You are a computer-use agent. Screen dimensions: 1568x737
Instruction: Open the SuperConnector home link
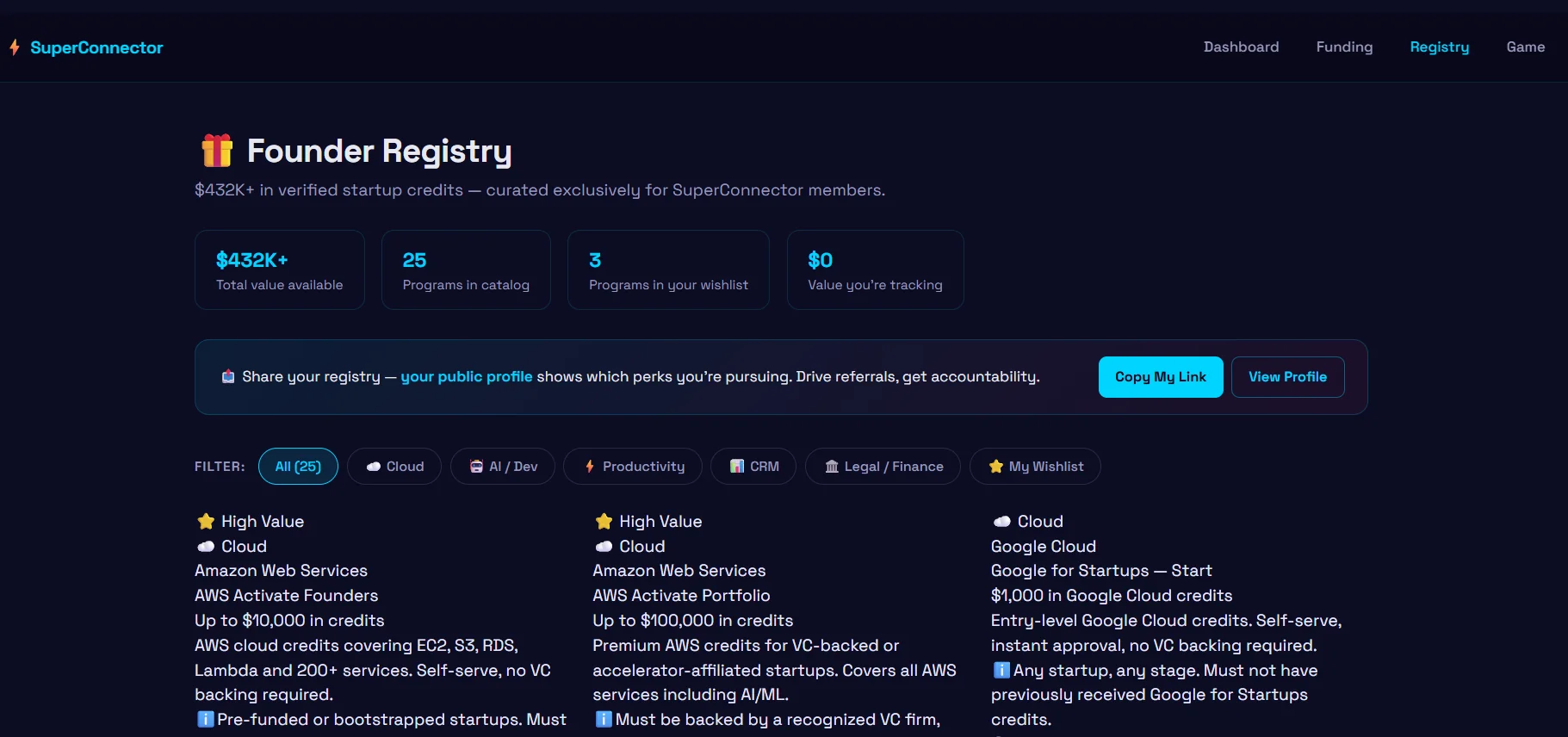coord(86,47)
